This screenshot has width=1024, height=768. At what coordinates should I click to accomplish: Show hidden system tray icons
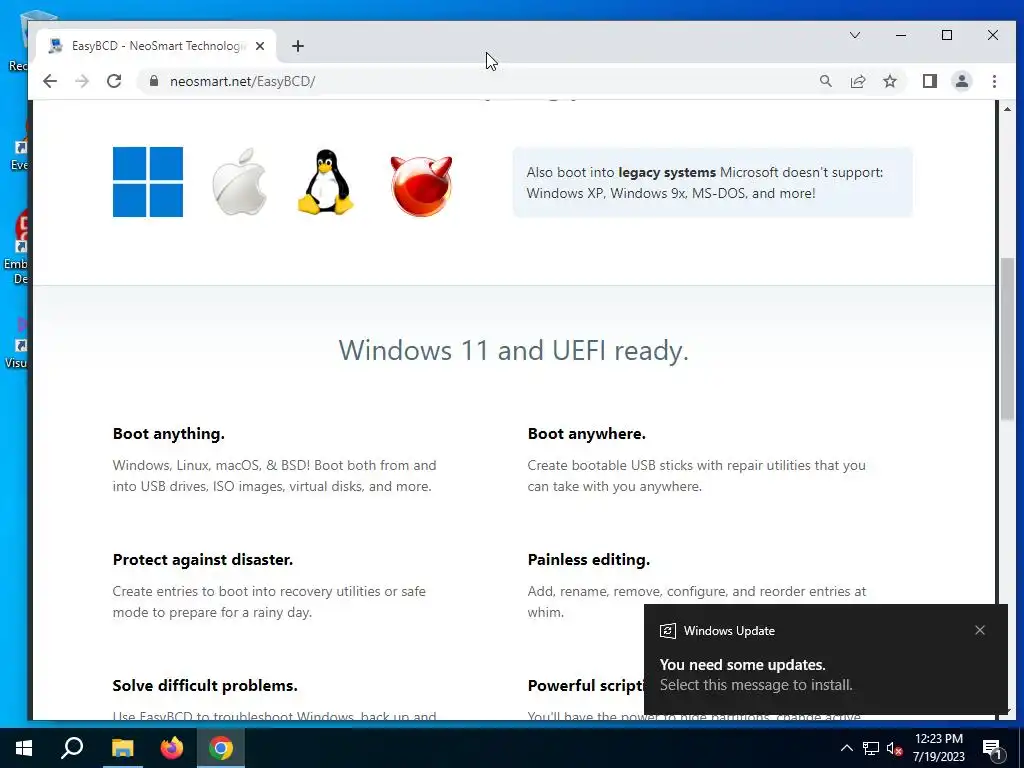click(x=846, y=748)
